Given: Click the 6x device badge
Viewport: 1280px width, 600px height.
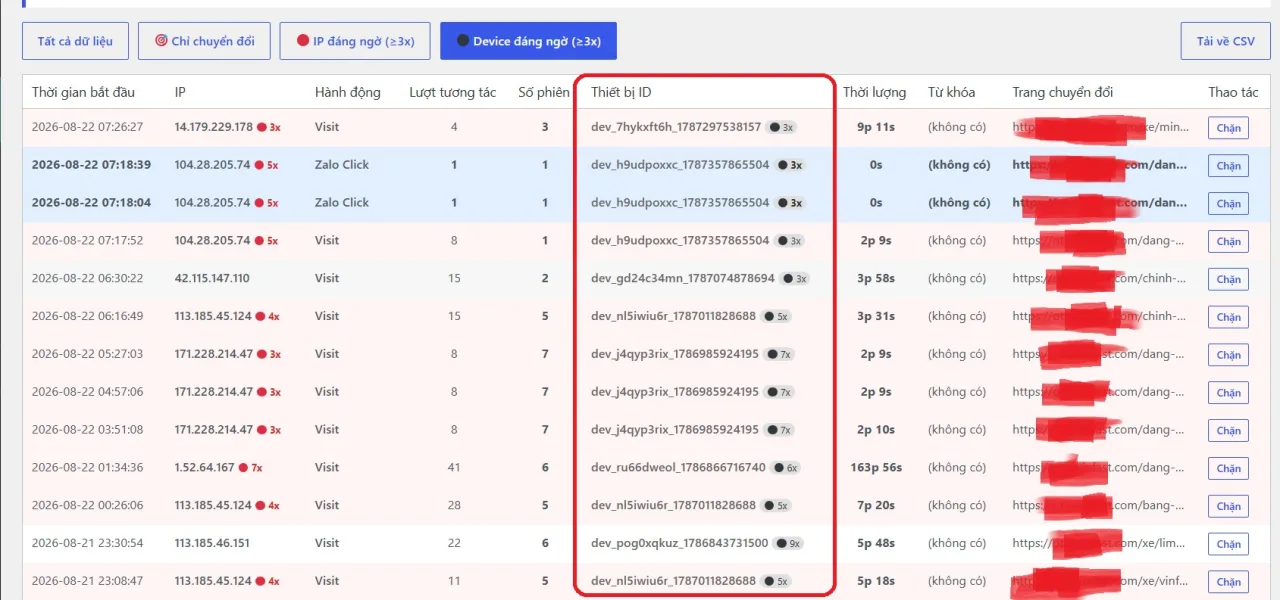Looking at the screenshot, I should point(786,467).
